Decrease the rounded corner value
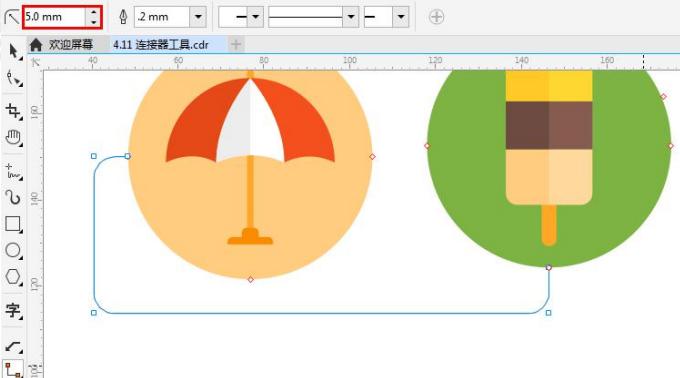The image size is (680, 378). [93, 22]
